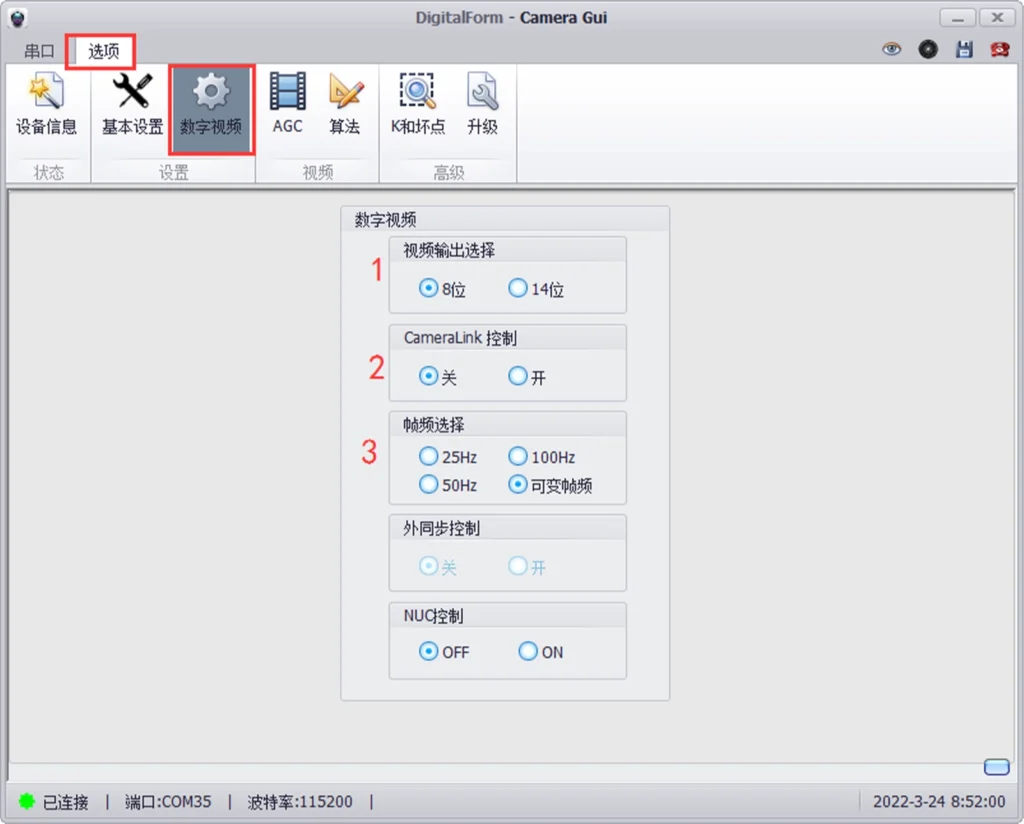Select the 100Hz frame rate
Viewport: 1024px width, 824px height.
[x=518, y=456]
